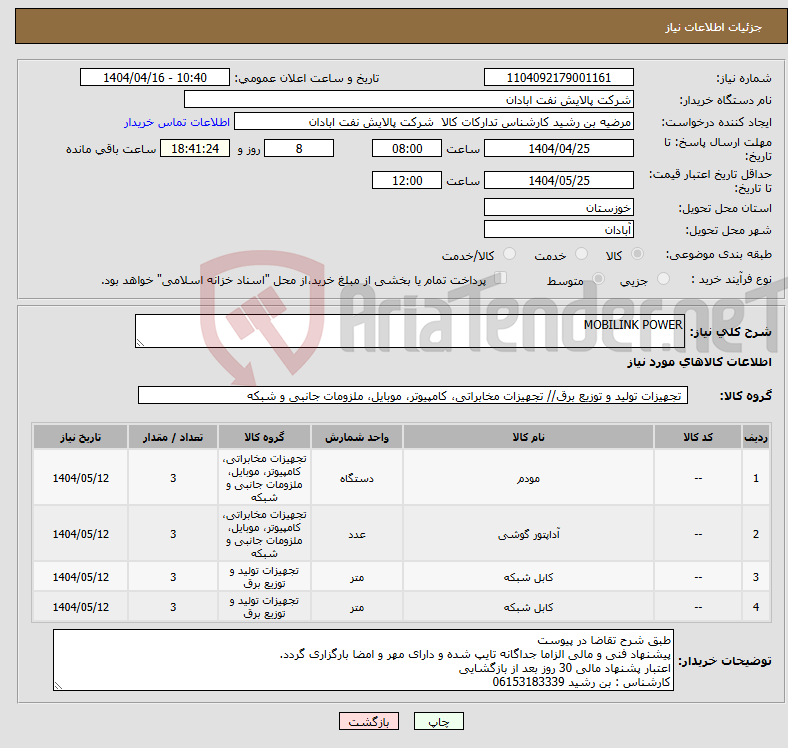The image size is (788, 748).
Task: Click the نام کالا column header
Action: pyautogui.click(x=528, y=437)
